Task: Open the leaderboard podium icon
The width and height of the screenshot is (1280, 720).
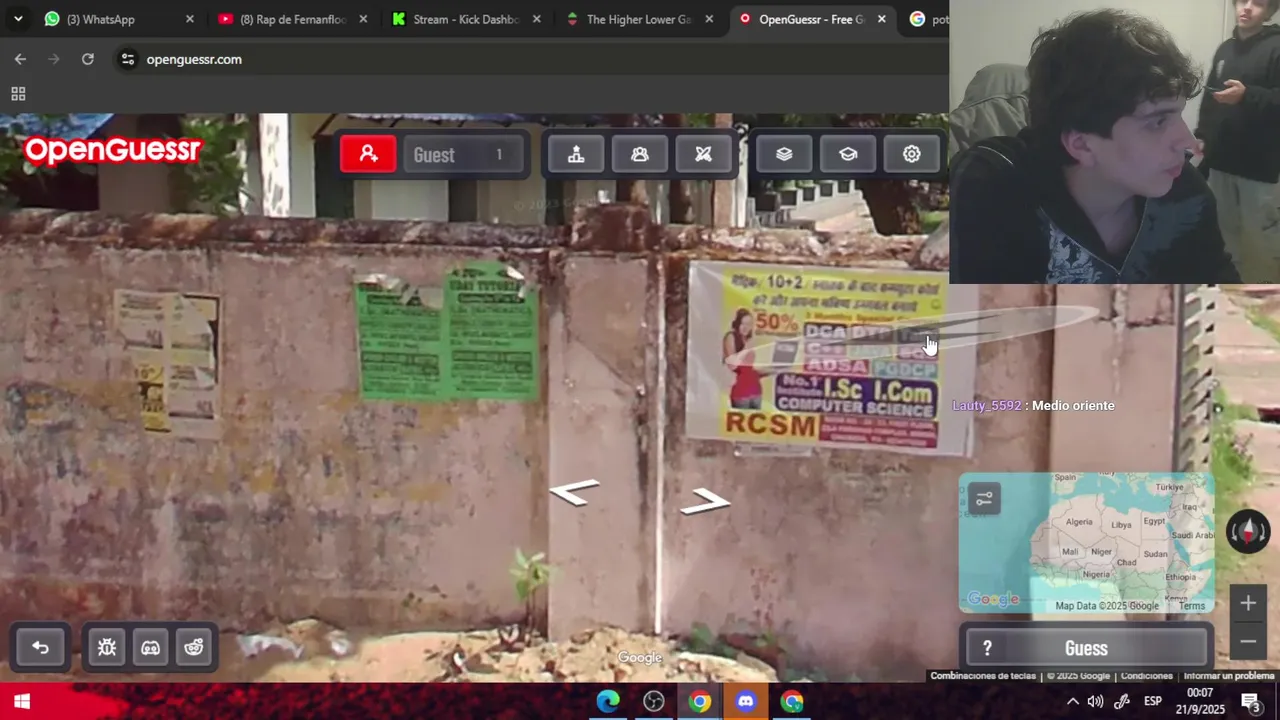Action: point(576,154)
